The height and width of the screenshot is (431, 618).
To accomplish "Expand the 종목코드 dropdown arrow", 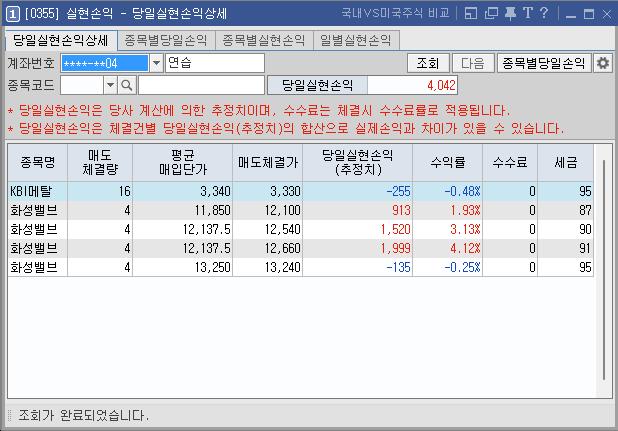I will (x=110, y=85).
